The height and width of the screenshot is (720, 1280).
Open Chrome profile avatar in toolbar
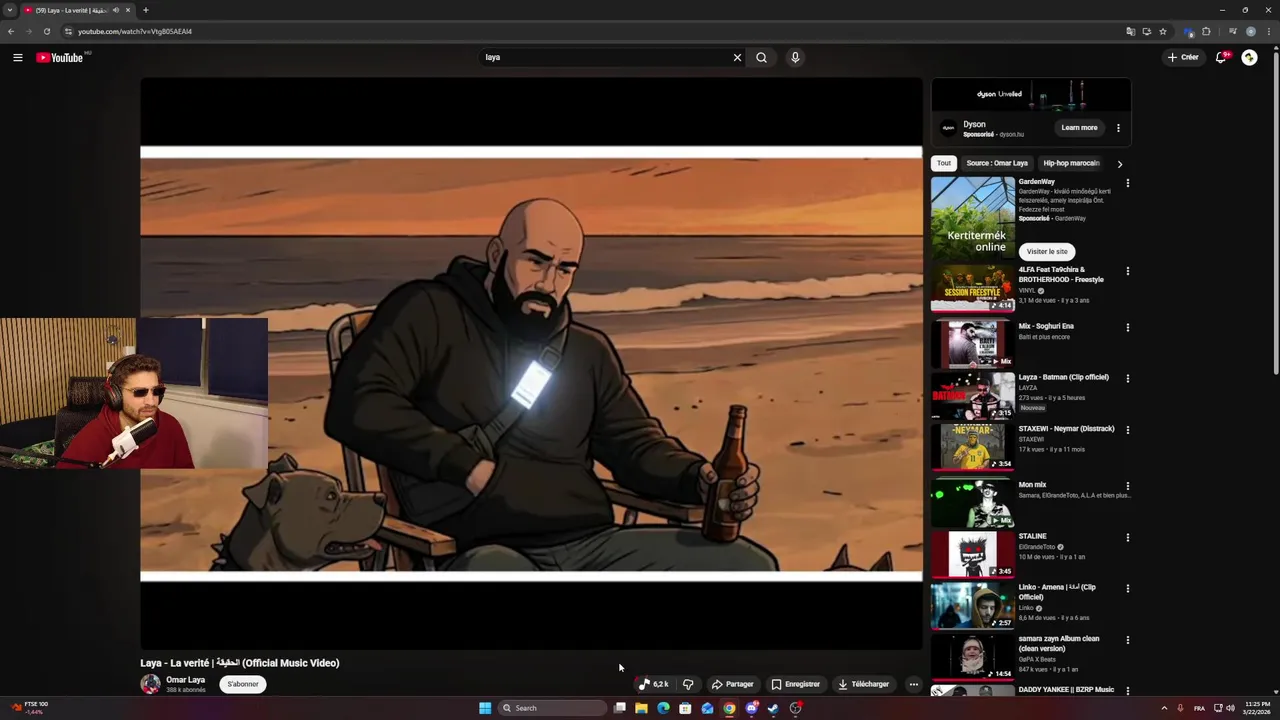(1250, 31)
